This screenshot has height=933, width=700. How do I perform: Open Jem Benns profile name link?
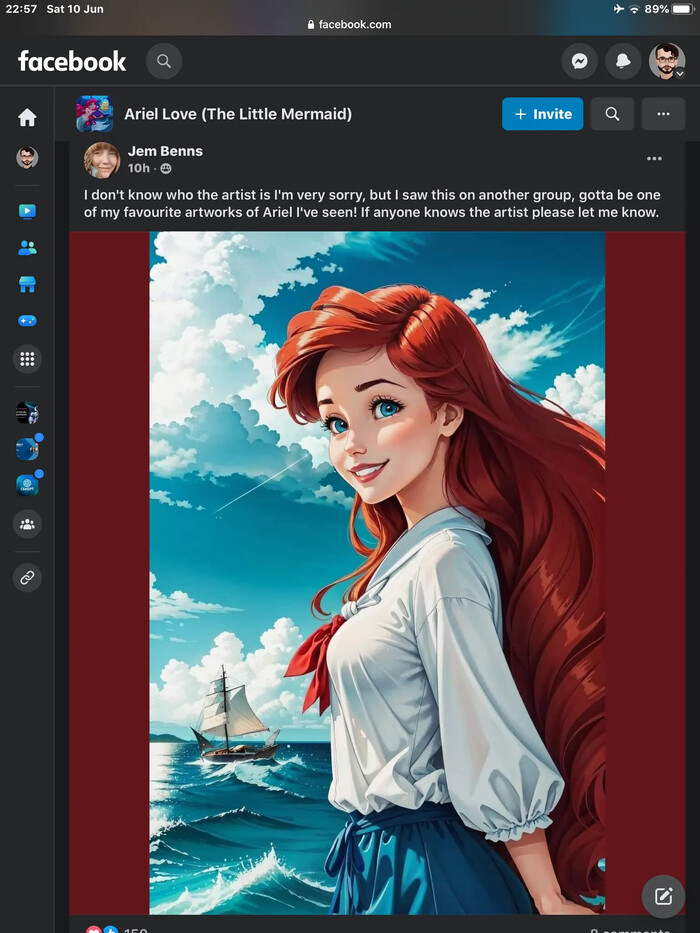coord(165,151)
